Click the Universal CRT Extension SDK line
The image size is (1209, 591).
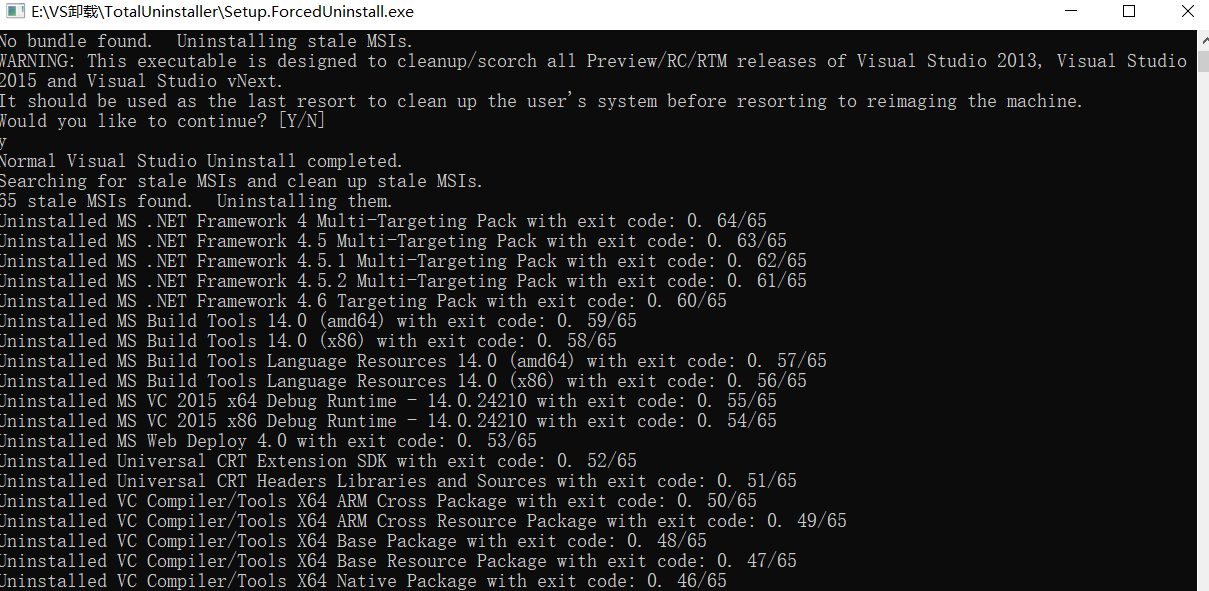pyautogui.click(x=318, y=461)
